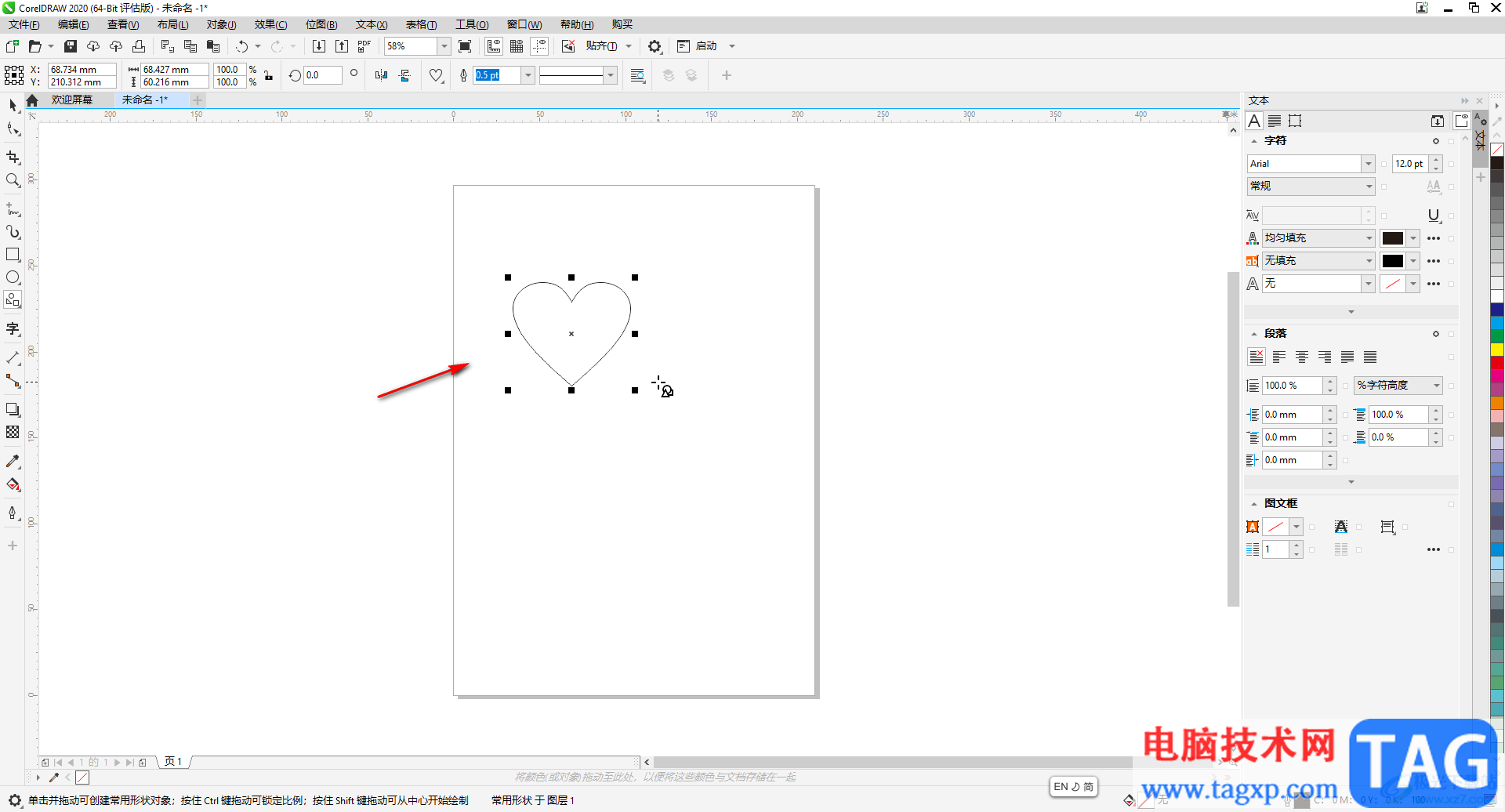This screenshot has height=812, width=1505.
Task: Pick the red swatch in color palette
Action: click(1497, 362)
